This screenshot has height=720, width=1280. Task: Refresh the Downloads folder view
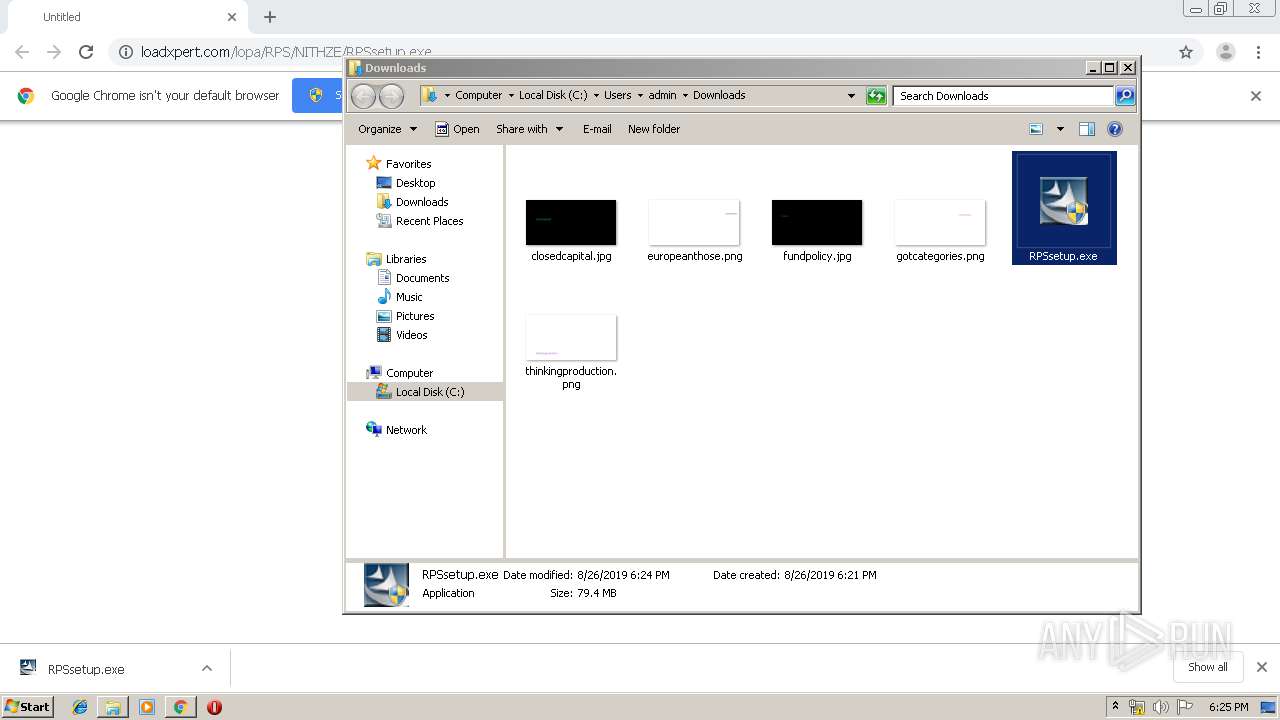tap(876, 96)
